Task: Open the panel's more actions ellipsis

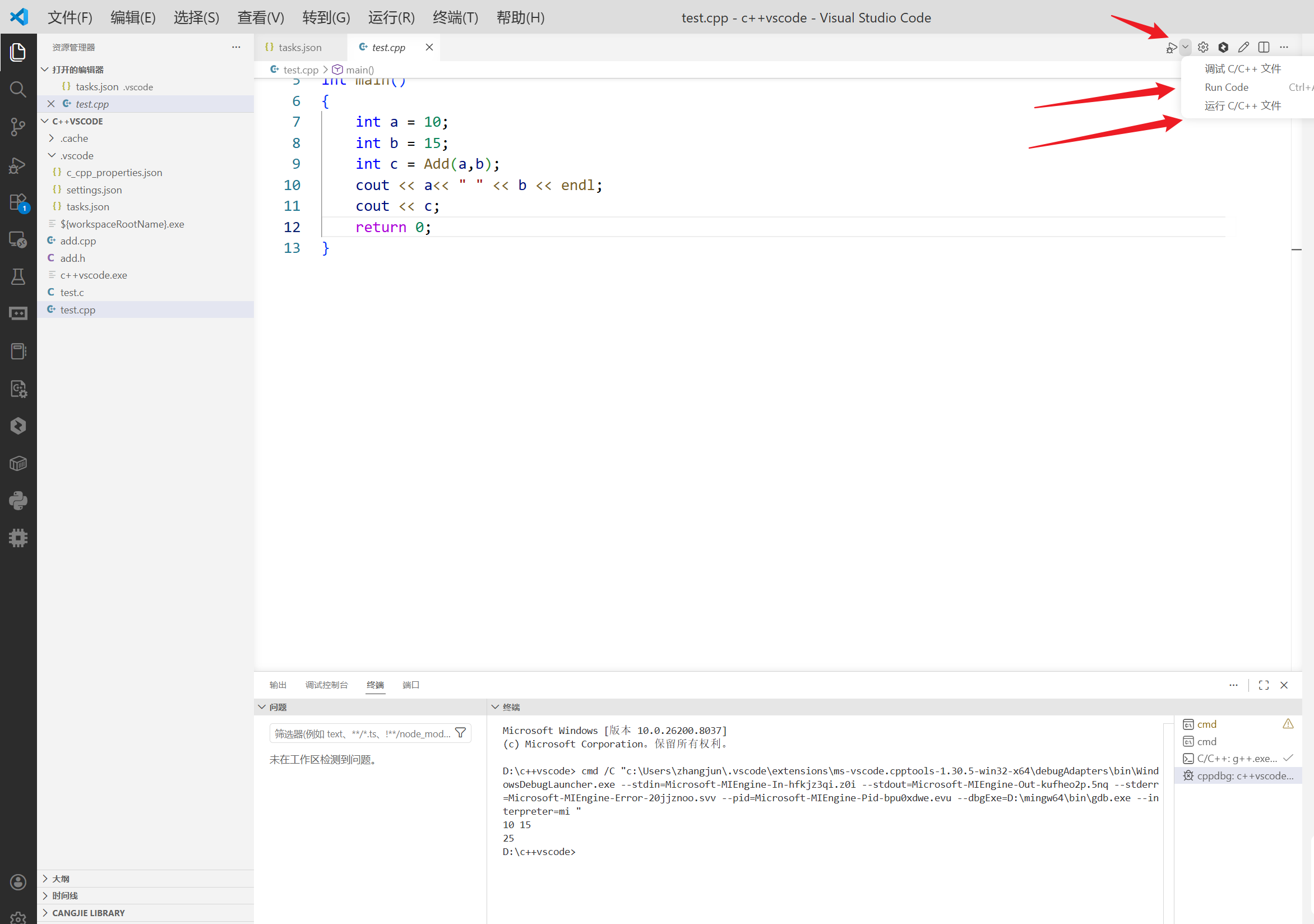Action: [1233, 685]
